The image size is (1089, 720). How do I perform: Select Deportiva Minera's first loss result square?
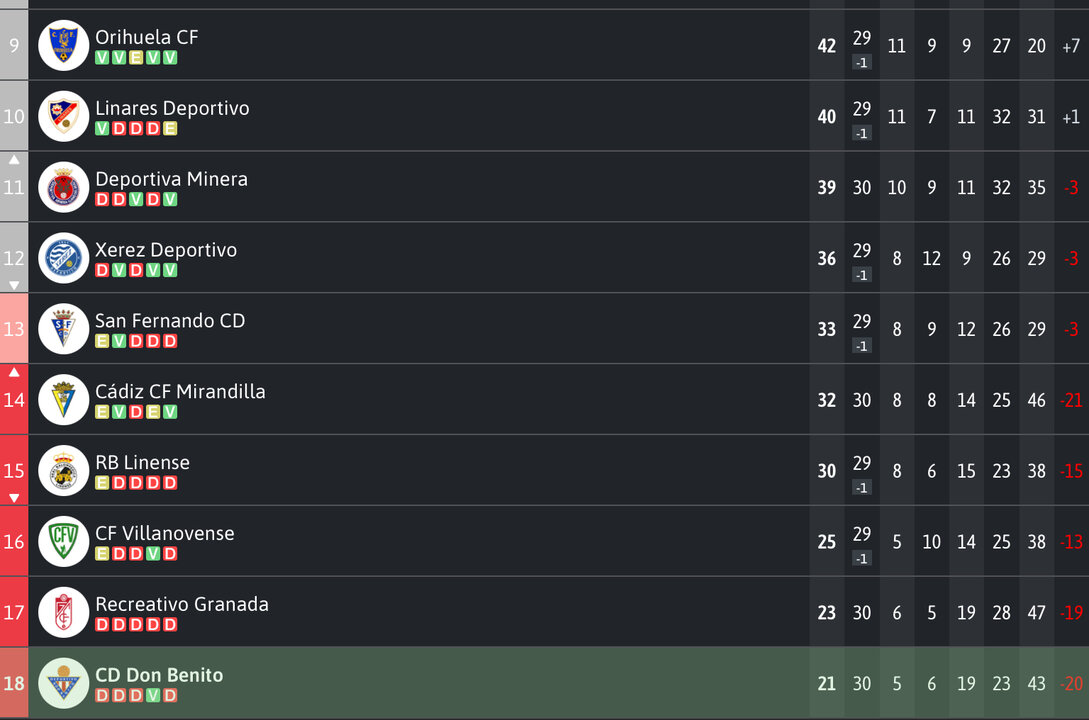(x=102, y=199)
